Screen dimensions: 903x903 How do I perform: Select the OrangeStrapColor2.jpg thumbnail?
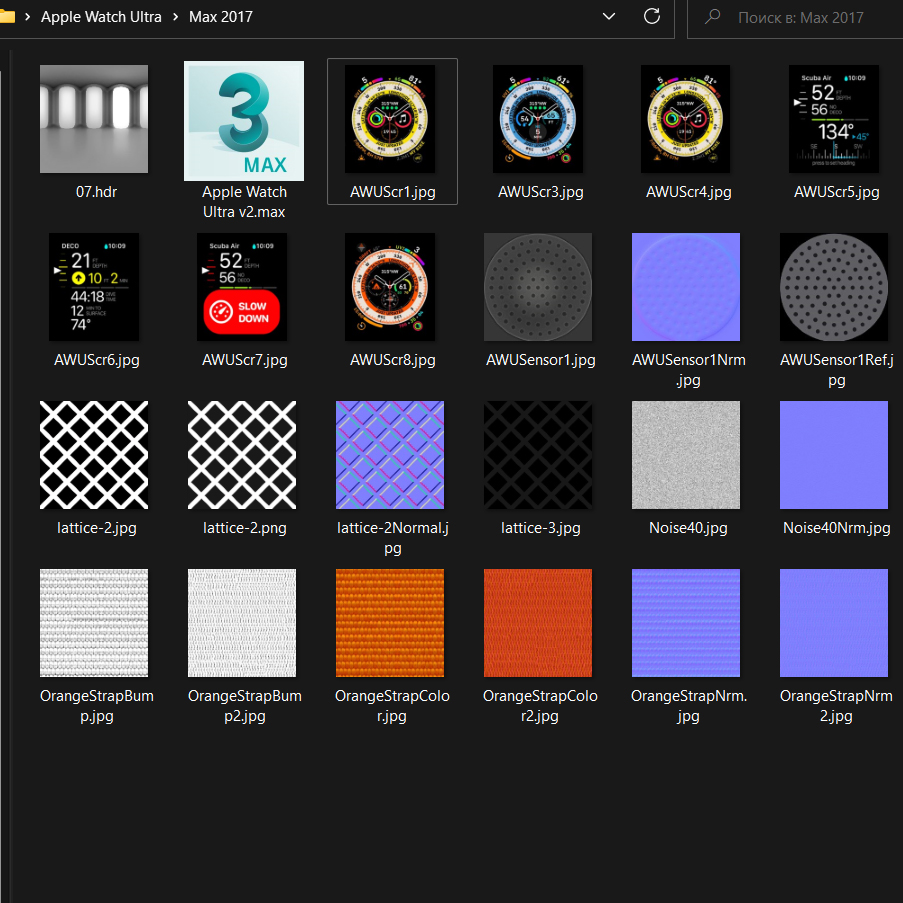tap(538, 623)
